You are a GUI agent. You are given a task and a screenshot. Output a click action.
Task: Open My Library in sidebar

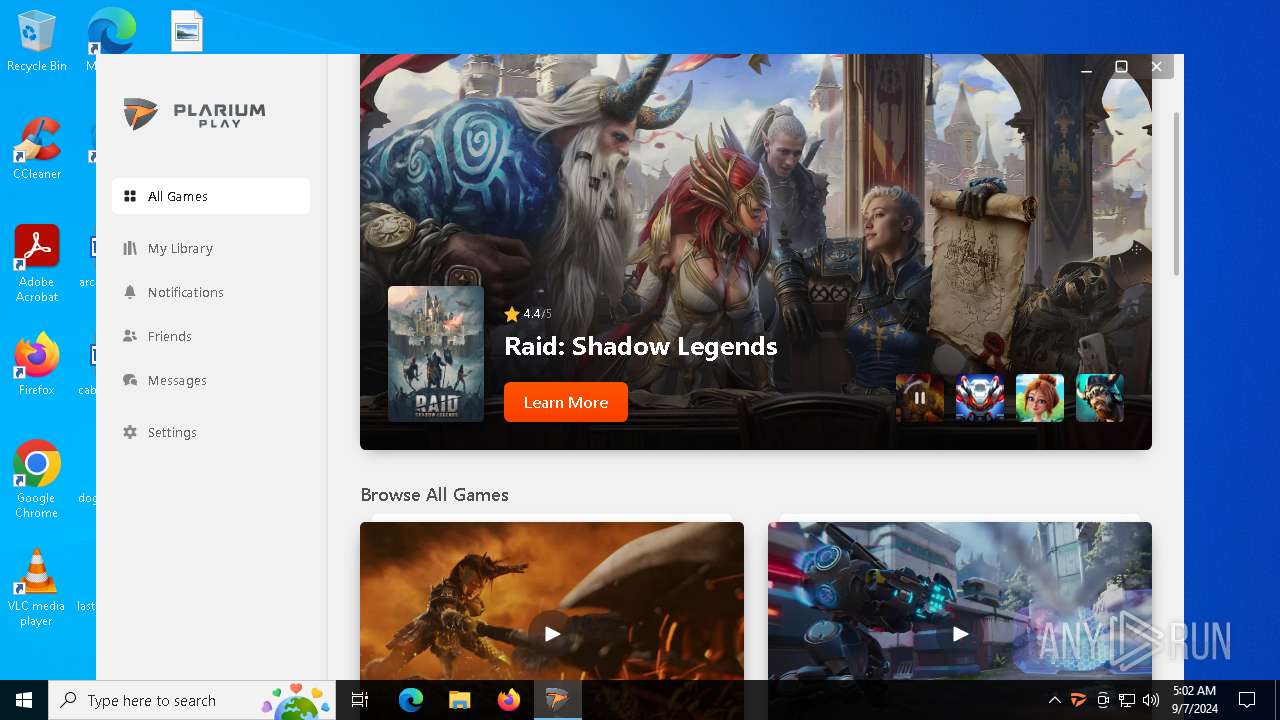click(x=211, y=248)
